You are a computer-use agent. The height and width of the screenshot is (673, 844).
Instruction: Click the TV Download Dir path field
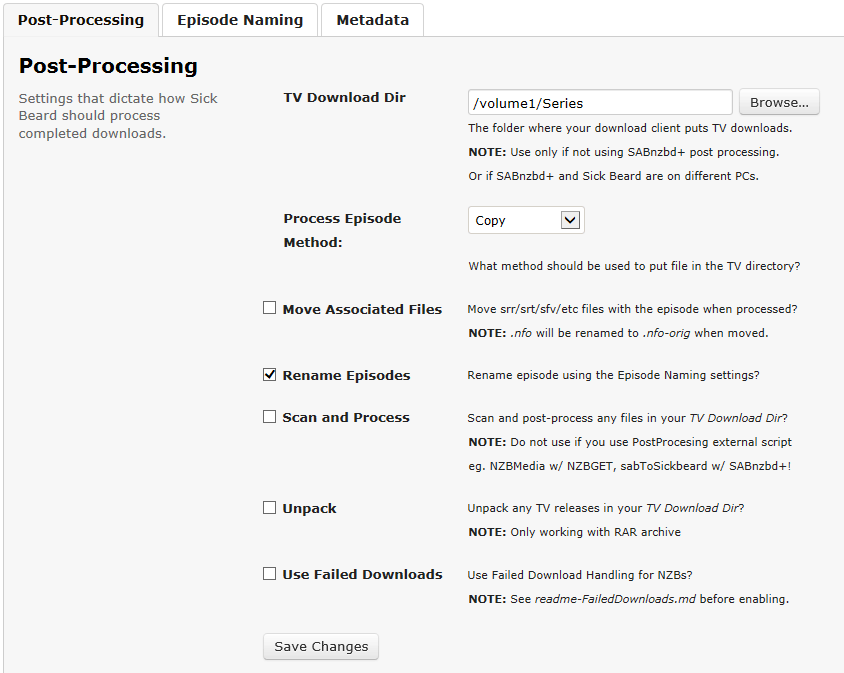[x=600, y=102]
